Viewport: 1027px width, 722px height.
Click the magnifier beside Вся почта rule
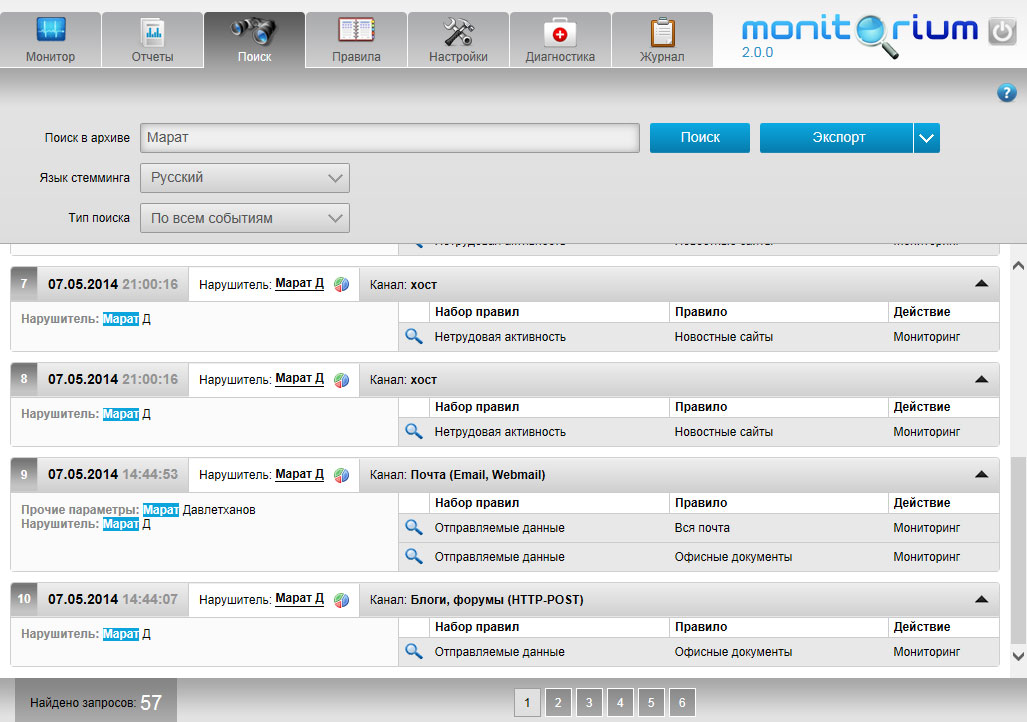(414, 527)
